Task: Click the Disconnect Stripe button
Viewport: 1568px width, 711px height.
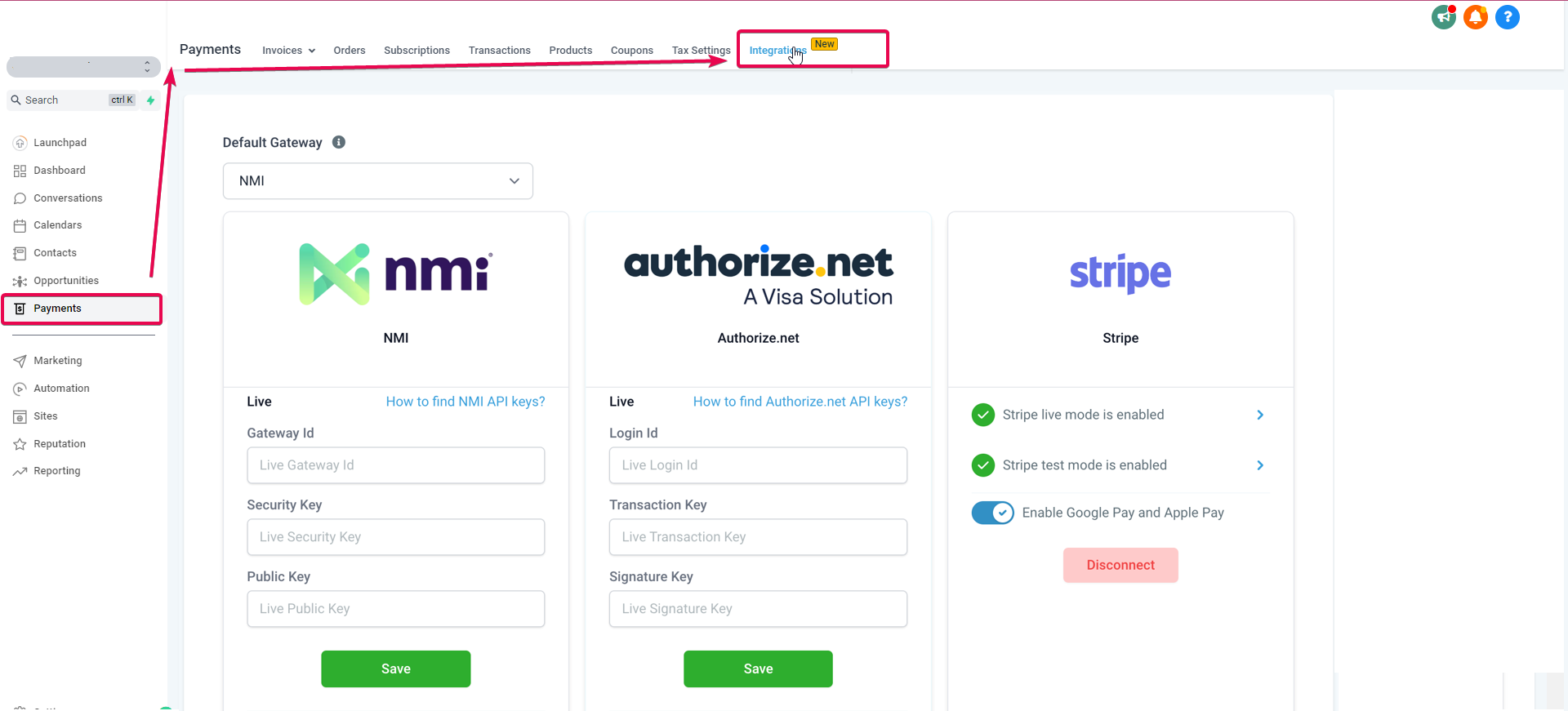Action: pyautogui.click(x=1120, y=565)
